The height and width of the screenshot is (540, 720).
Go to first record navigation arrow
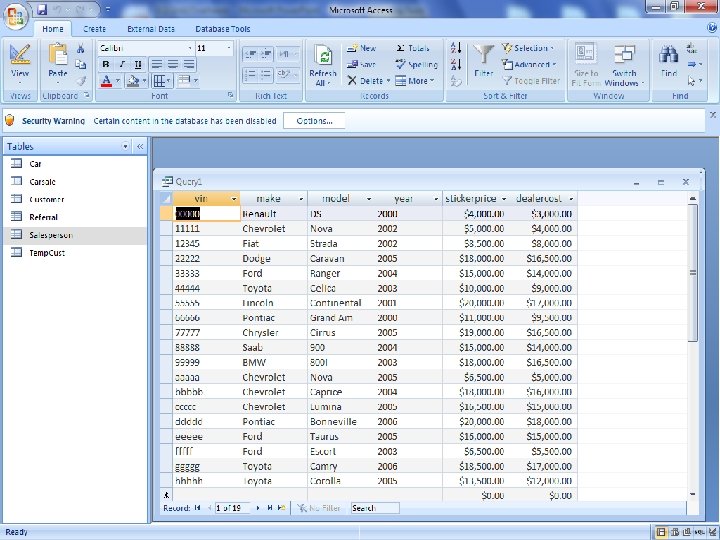tap(197, 508)
